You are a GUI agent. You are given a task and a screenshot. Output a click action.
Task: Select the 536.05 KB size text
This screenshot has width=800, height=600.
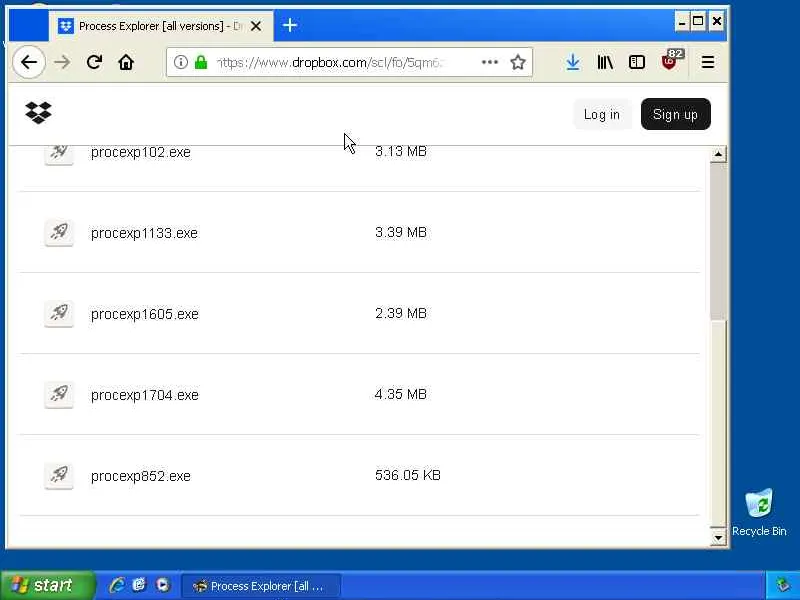coord(408,475)
